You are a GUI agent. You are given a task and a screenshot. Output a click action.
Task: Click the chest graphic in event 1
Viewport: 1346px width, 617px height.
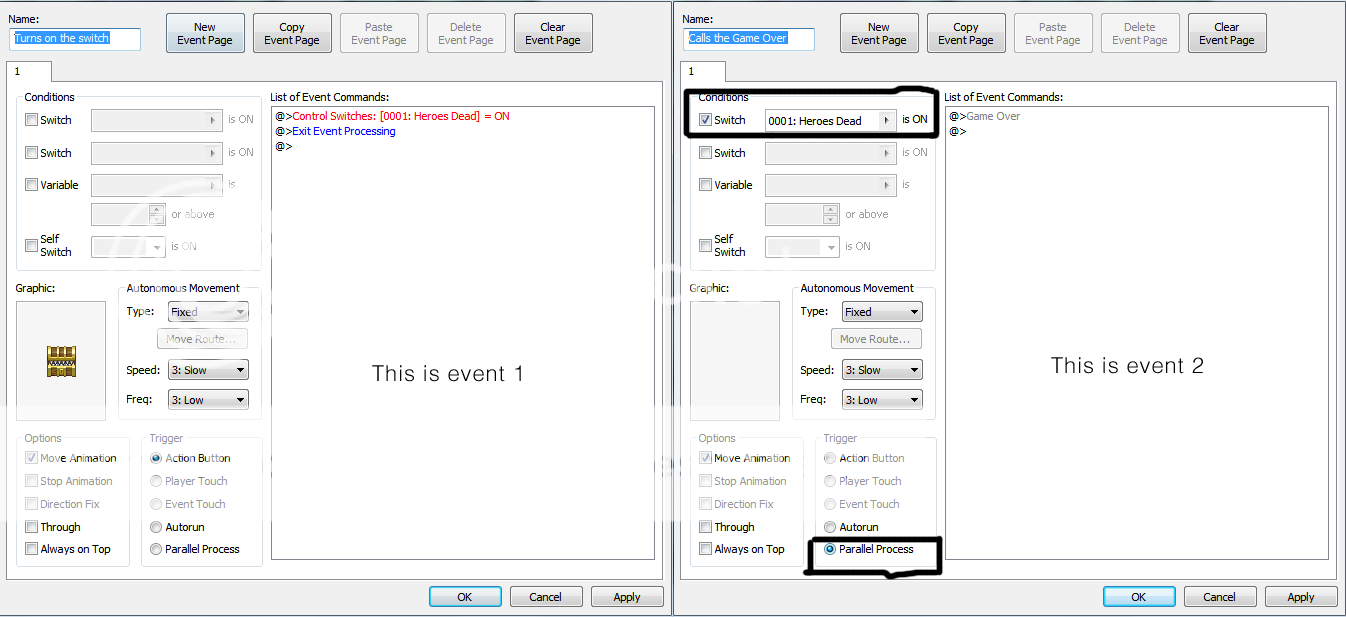(x=61, y=361)
